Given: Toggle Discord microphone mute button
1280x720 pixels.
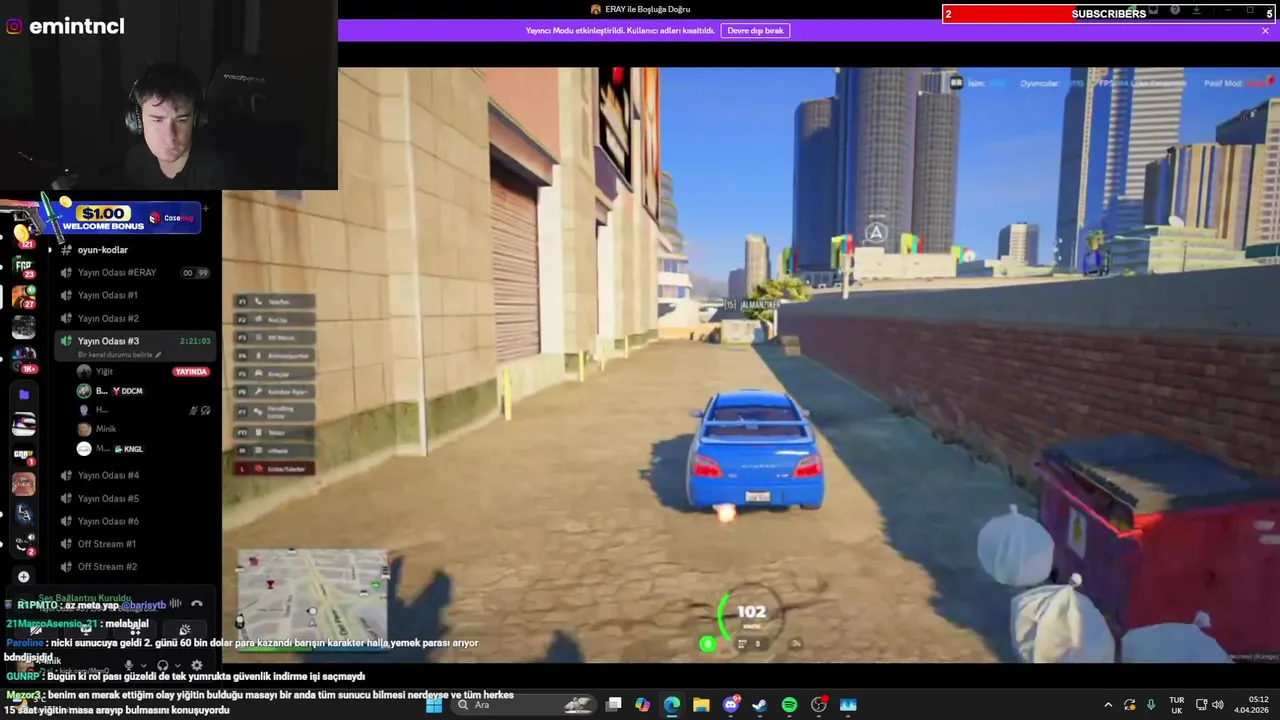Looking at the screenshot, I should 128,665.
